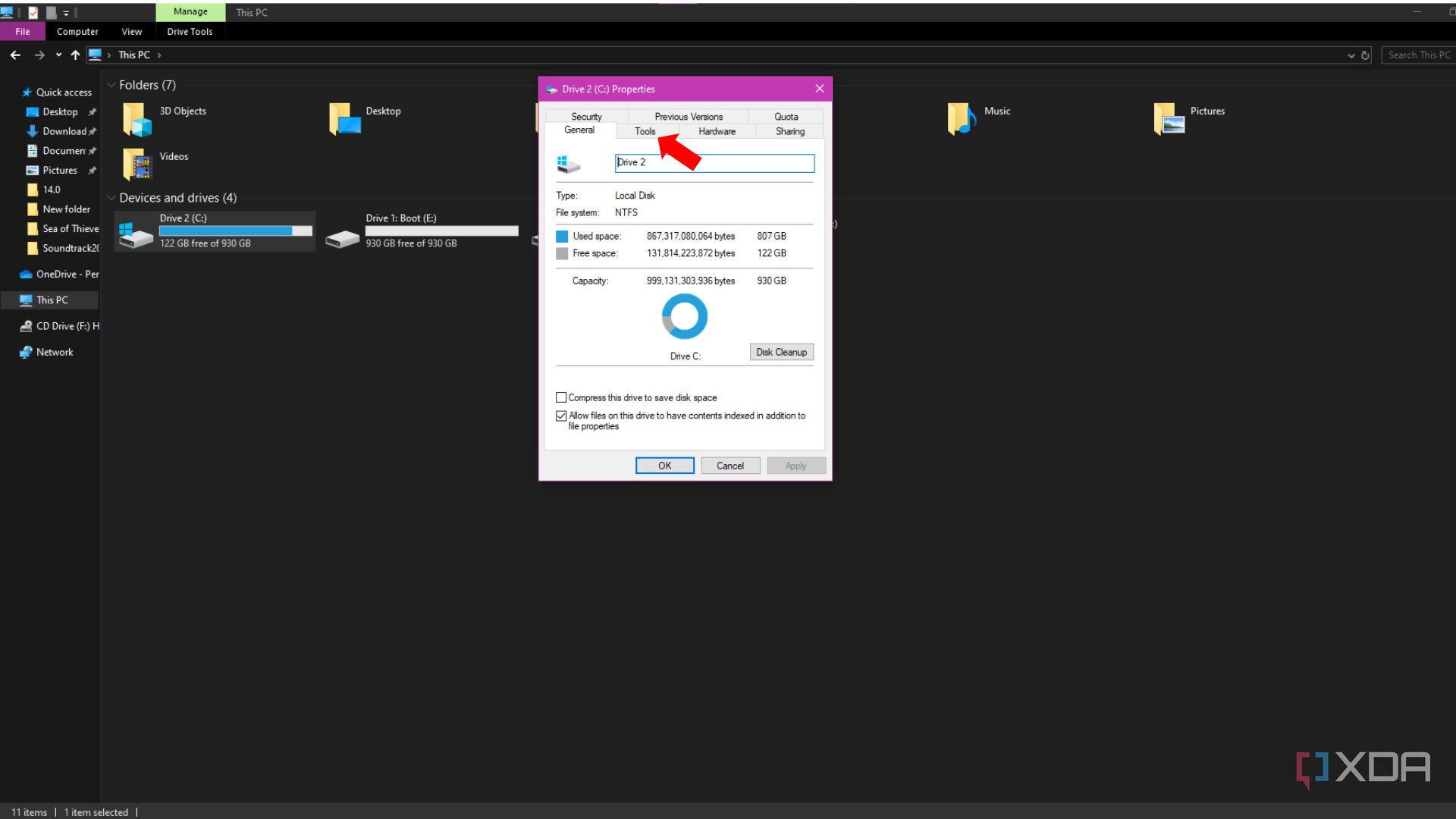This screenshot has height=819, width=1456.
Task: Enable compress this drive to save disk space
Action: click(561, 397)
